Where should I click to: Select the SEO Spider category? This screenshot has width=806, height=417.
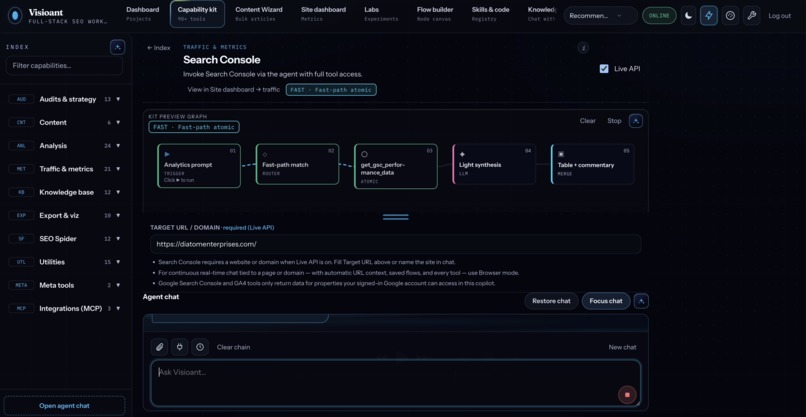(64, 239)
